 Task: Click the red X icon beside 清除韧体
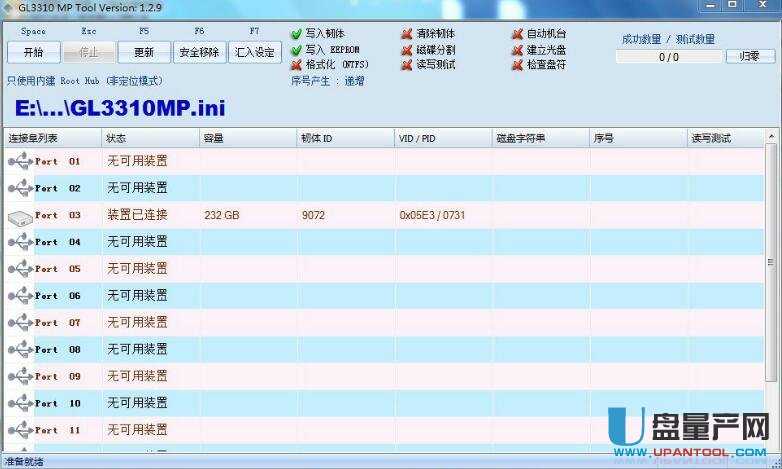click(407, 34)
